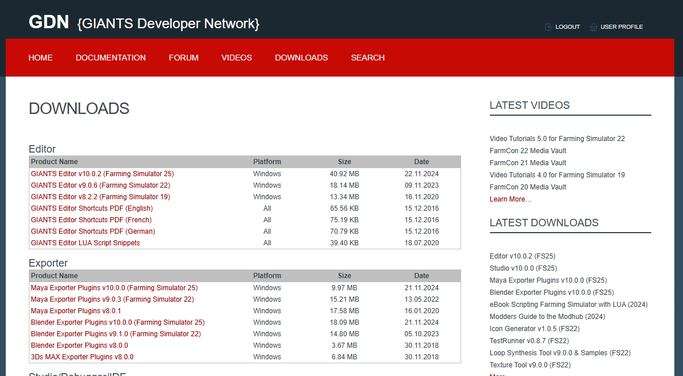Open Blender Exporter Plugins v10.0.0 (FS25) sidebar link
This screenshot has height=376, width=683.
[552, 292]
